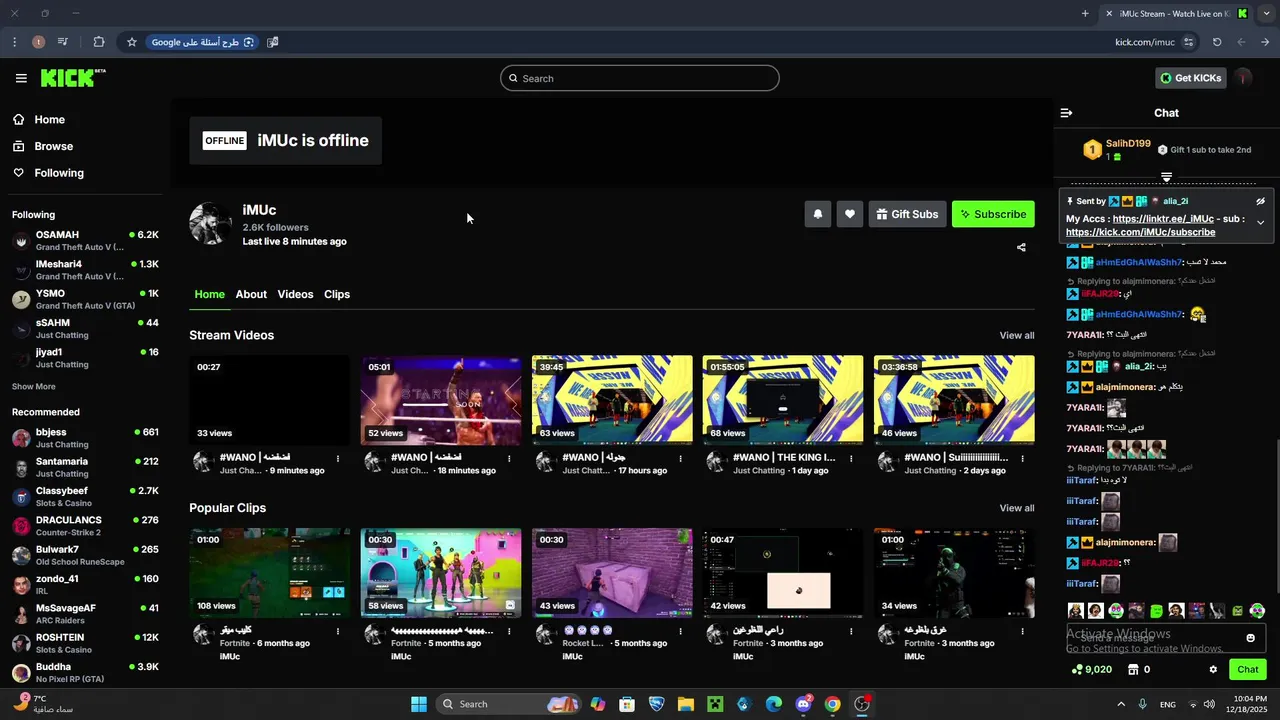The width and height of the screenshot is (1280, 720).
Task: Open options for the 2 days ago video
Action: [x=1022, y=459]
